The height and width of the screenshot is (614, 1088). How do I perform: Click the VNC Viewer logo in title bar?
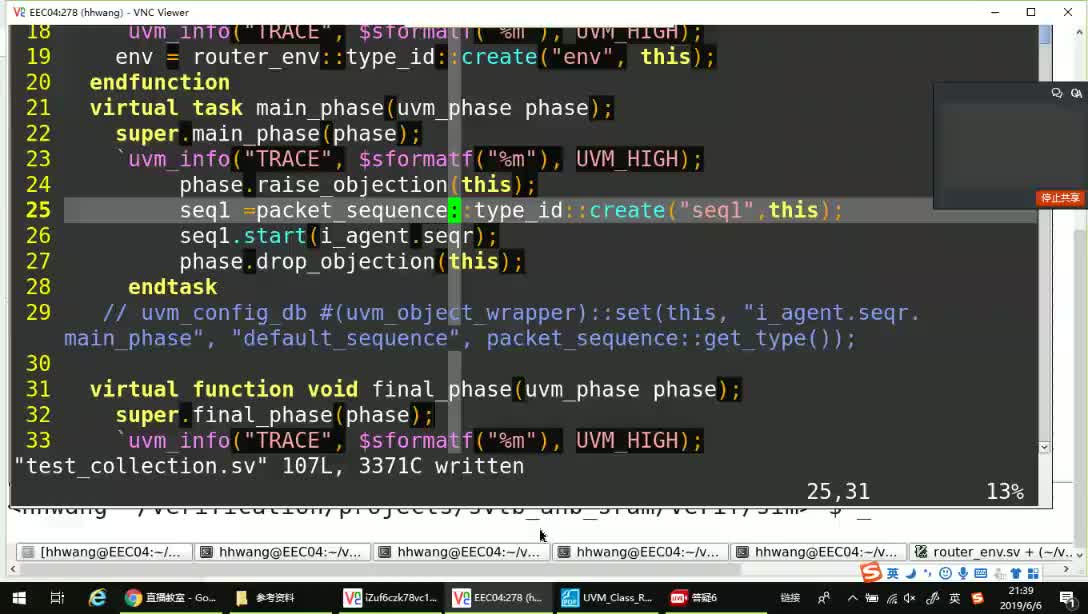pyautogui.click(x=19, y=12)
